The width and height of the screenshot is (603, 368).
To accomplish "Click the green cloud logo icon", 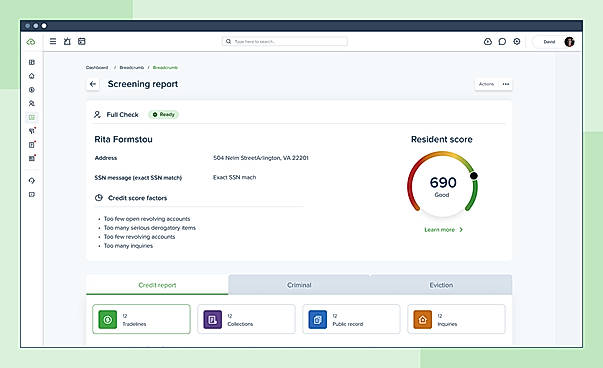I will pos(31,42).
